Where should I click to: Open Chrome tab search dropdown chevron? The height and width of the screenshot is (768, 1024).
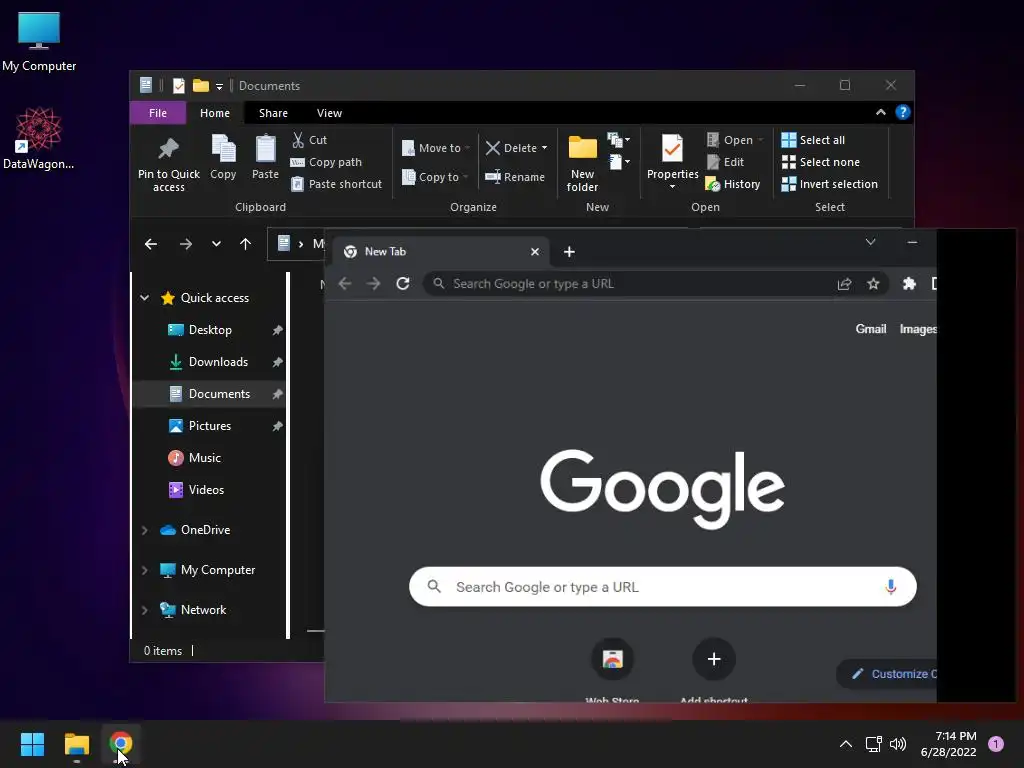coord(871,242)
